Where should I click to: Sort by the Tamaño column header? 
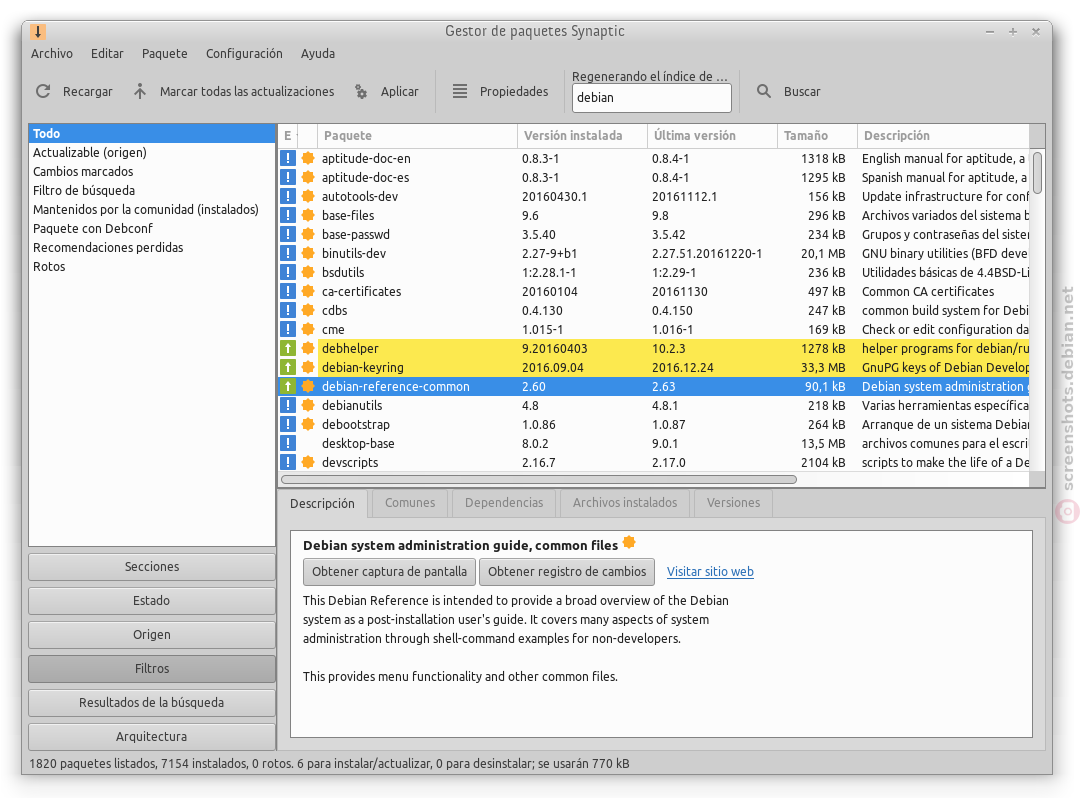coord(818,136)
